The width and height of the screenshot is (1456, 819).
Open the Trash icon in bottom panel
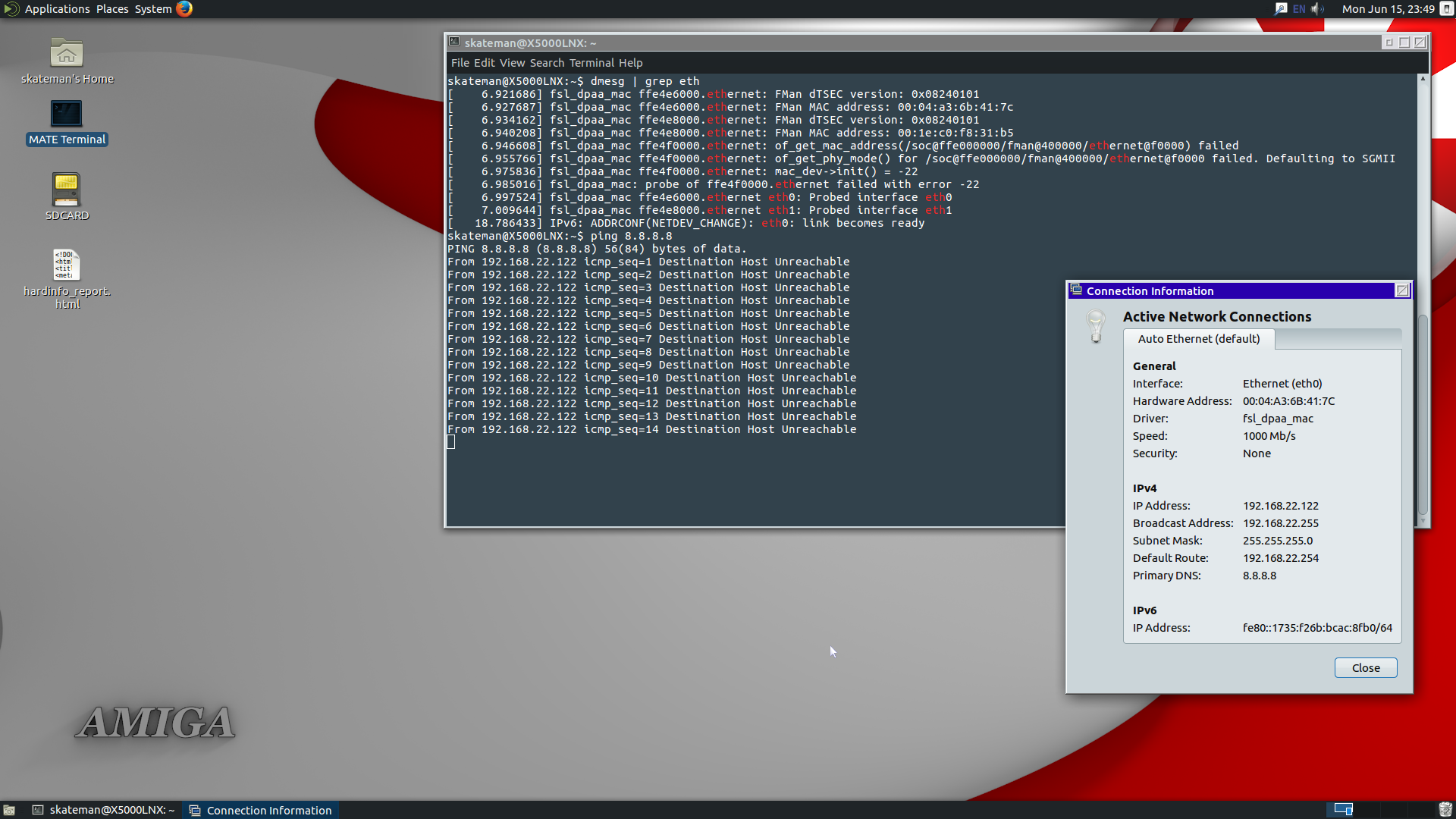point(1445,810)
